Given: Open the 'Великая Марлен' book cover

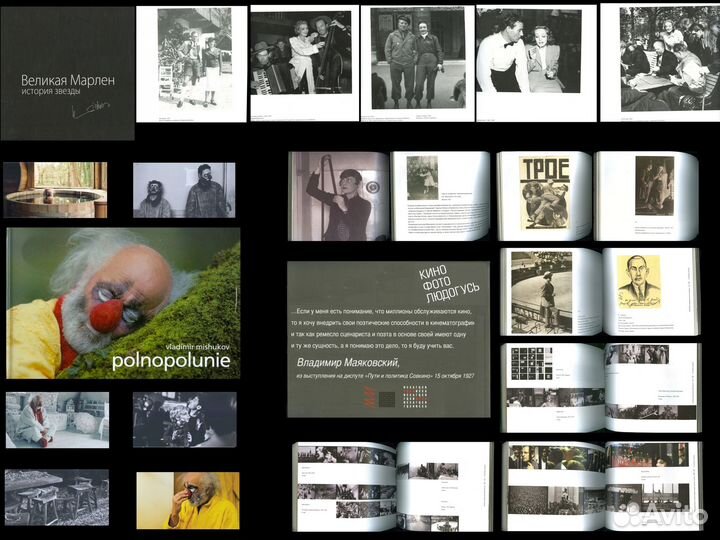Looking at the screenshot, I should click(66, 73).
